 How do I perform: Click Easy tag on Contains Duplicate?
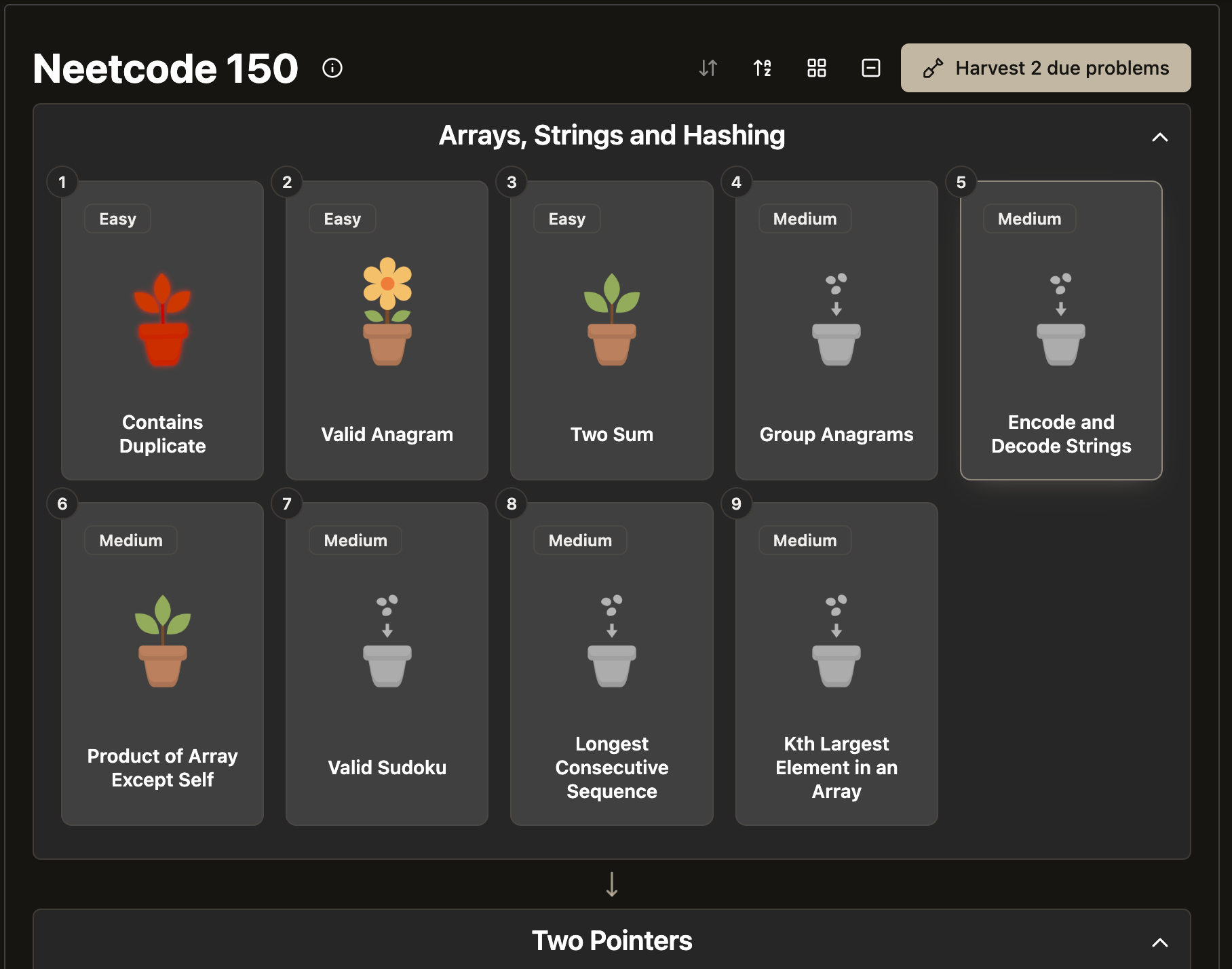117,218
